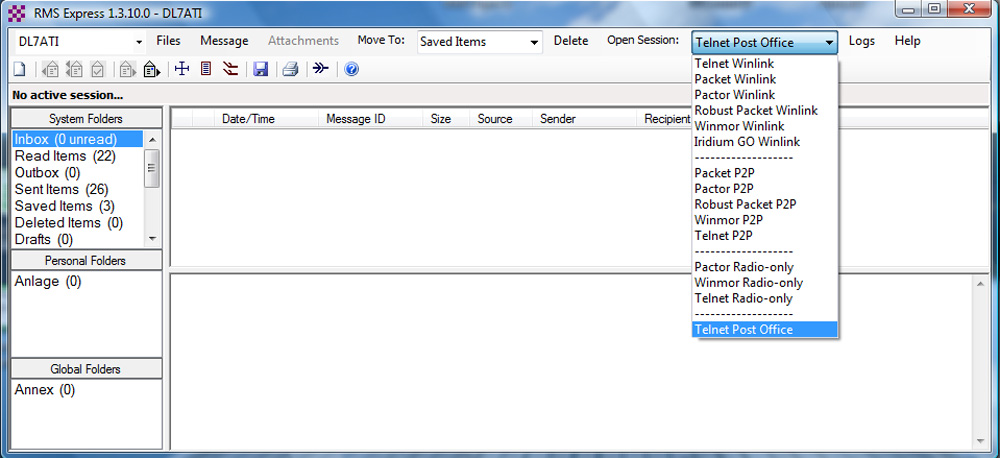Click the airplane open session icon
The height and width of the screenshot is (458, 1000).
[320, 69]
